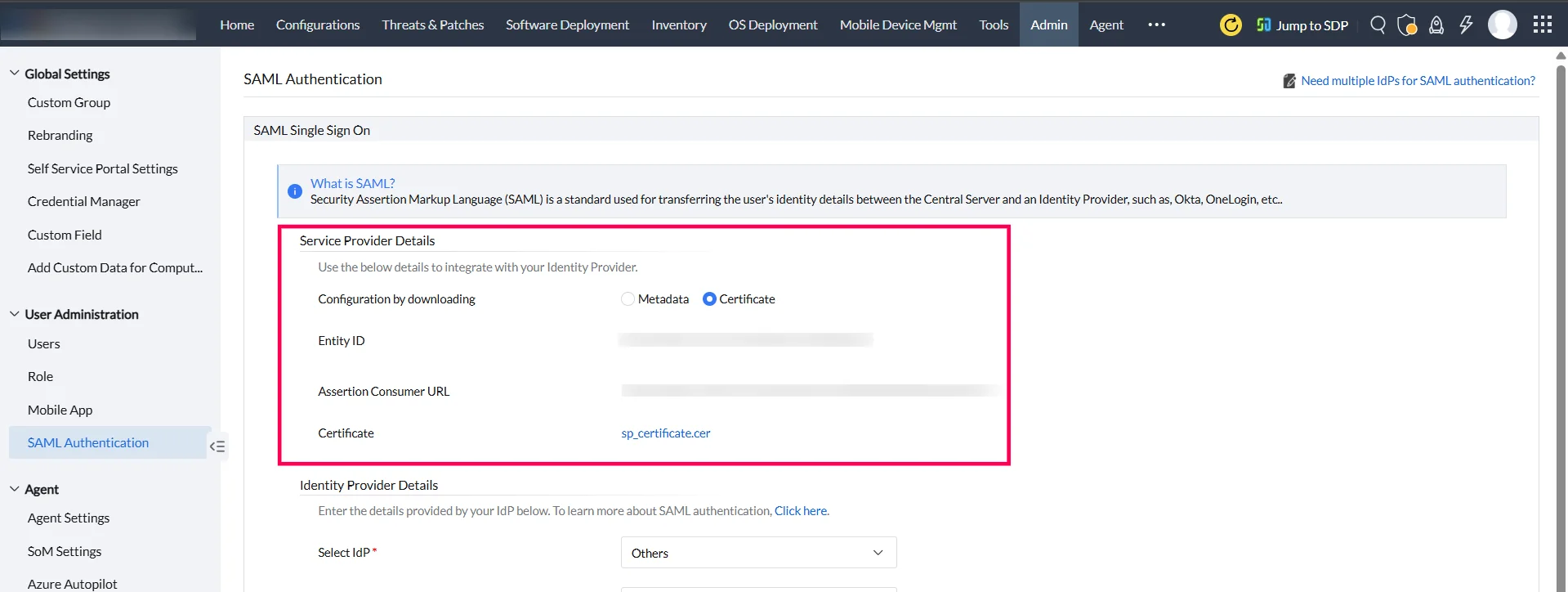Click the blurred Entity ID value
Screen dimensions: 1568x592
coord(745,339)
